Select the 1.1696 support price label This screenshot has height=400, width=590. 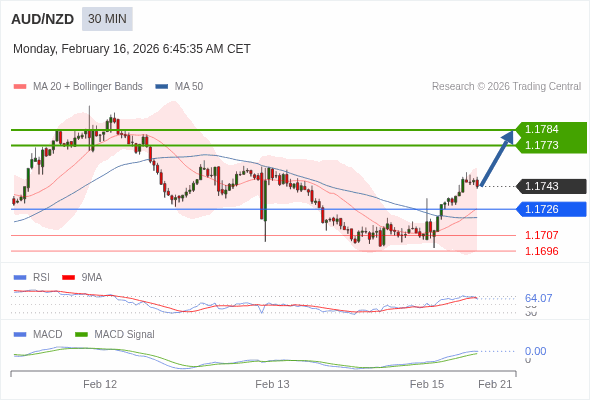(x=541, y=251)
